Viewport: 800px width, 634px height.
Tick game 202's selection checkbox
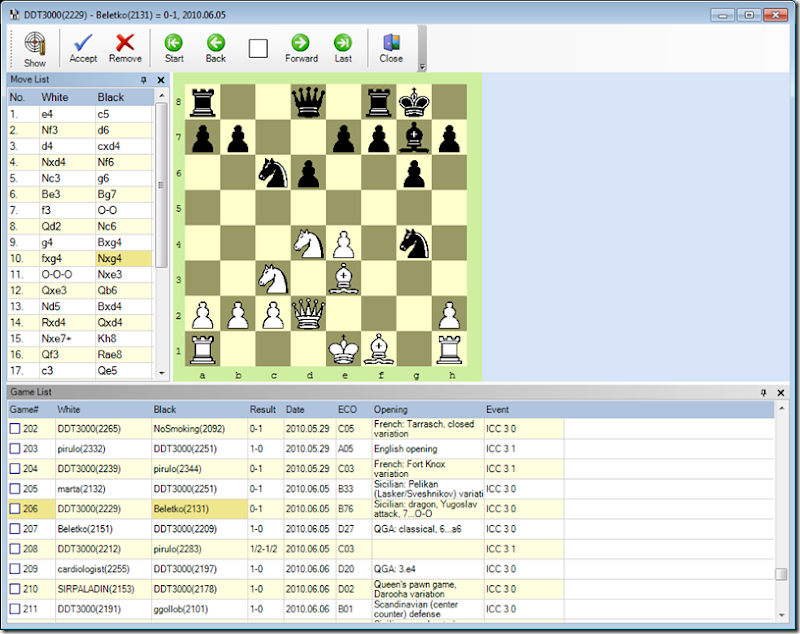click(13, 428)
